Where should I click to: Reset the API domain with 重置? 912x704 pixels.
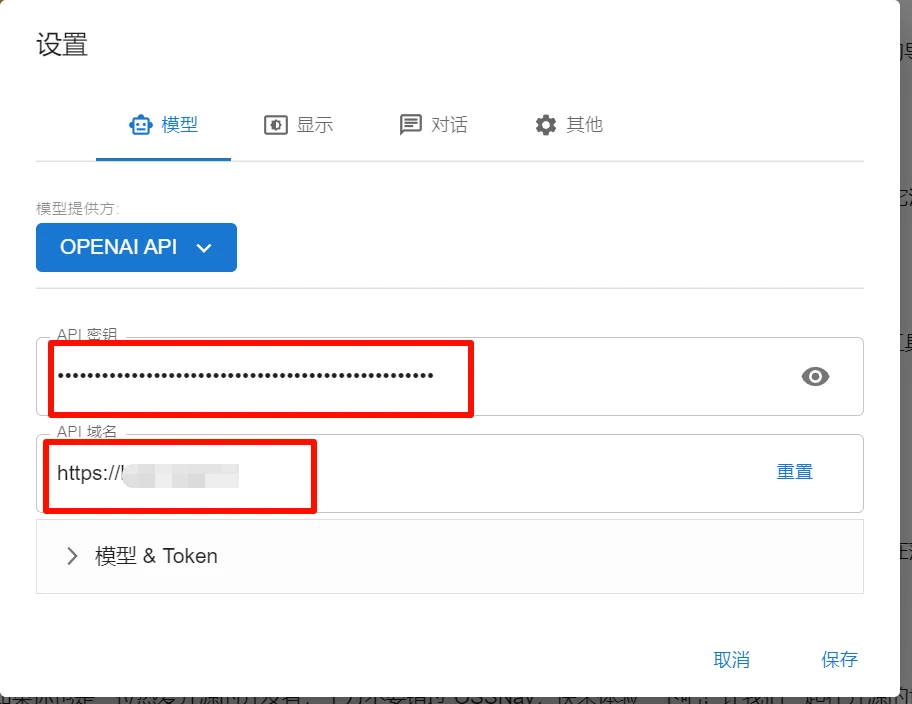pos(794,472)
